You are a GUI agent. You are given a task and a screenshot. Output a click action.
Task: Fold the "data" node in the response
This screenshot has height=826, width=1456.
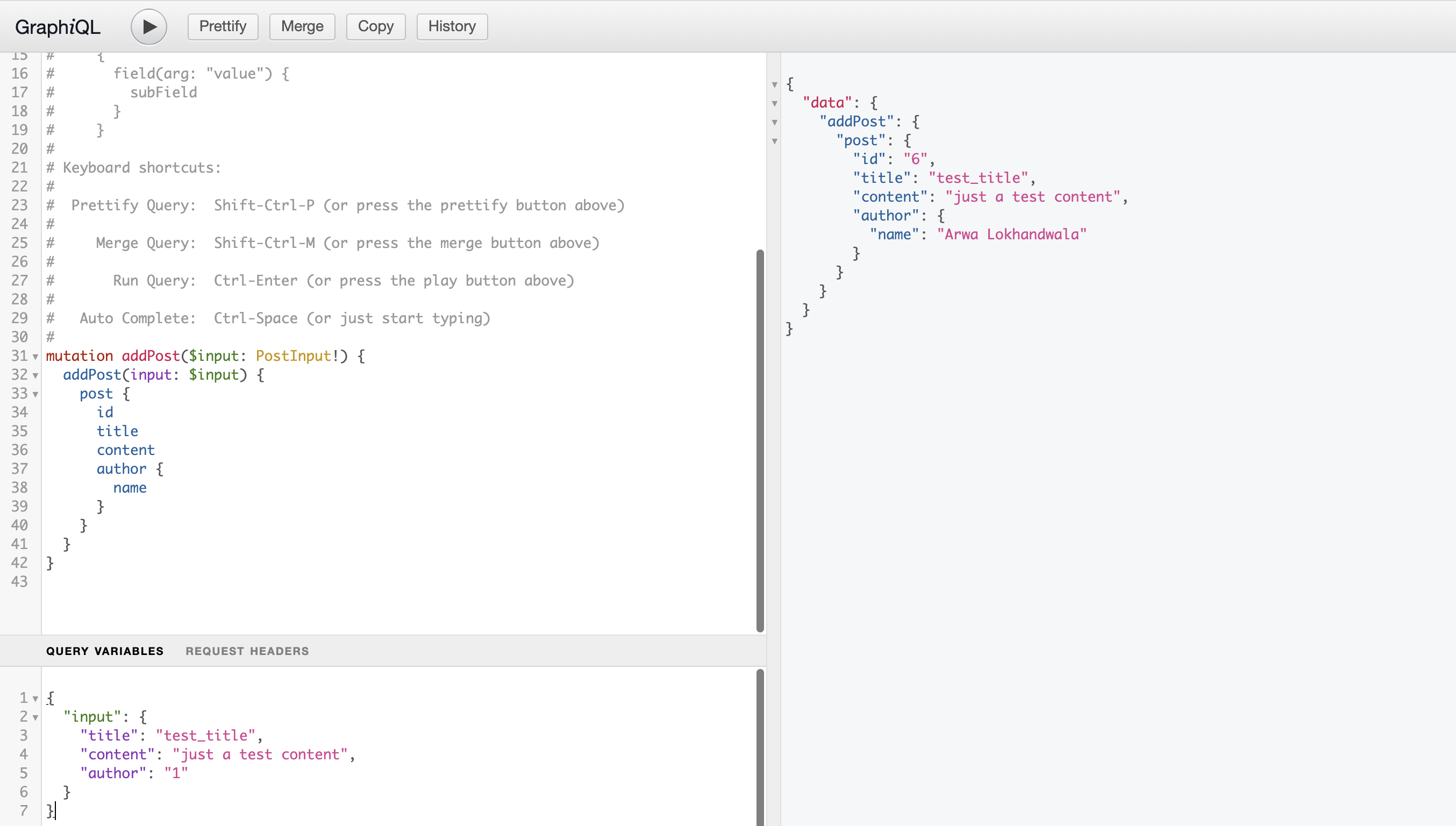tap(774, 104)
